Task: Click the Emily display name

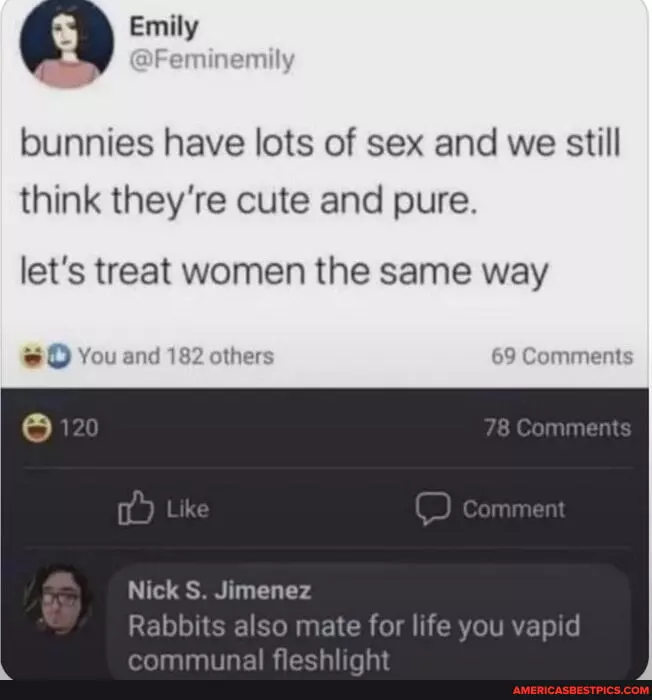Action: [163, 27]
